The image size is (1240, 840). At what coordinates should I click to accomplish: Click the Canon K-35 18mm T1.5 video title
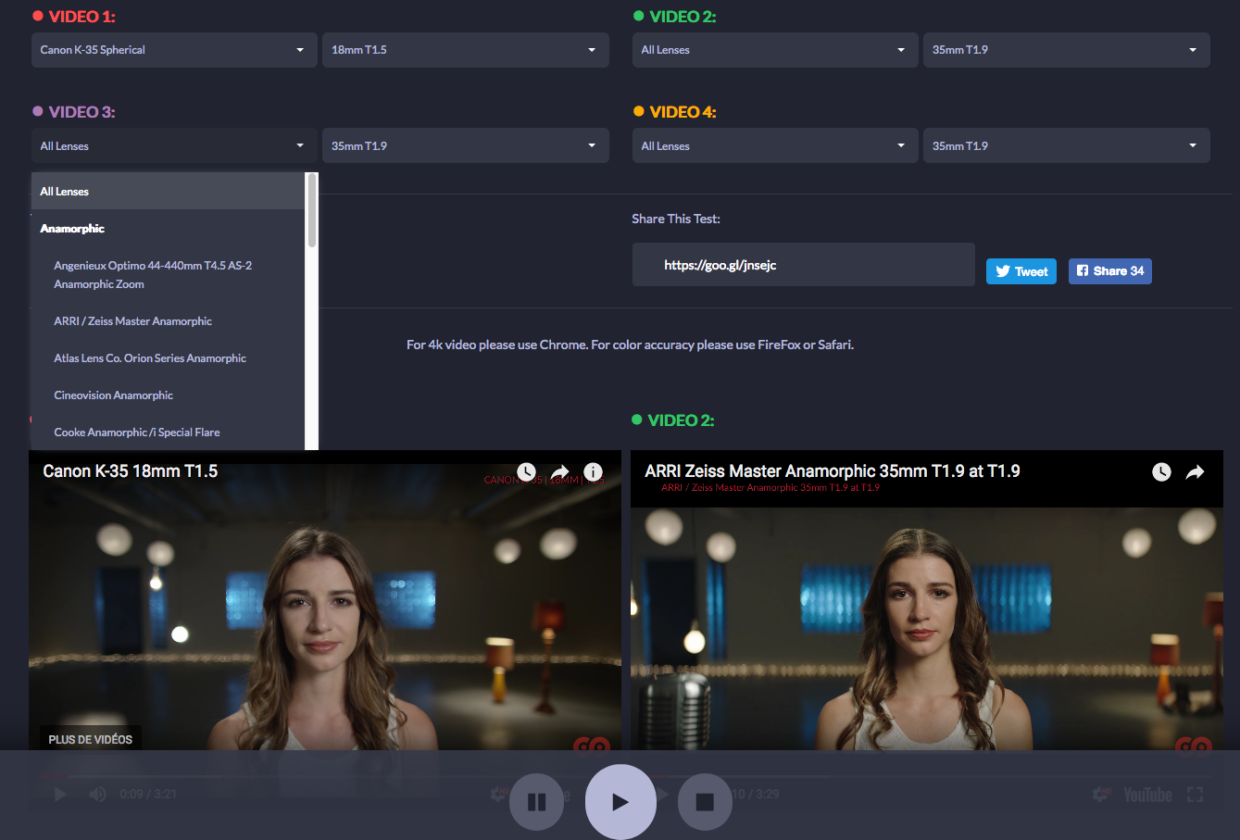pos(130,471)
